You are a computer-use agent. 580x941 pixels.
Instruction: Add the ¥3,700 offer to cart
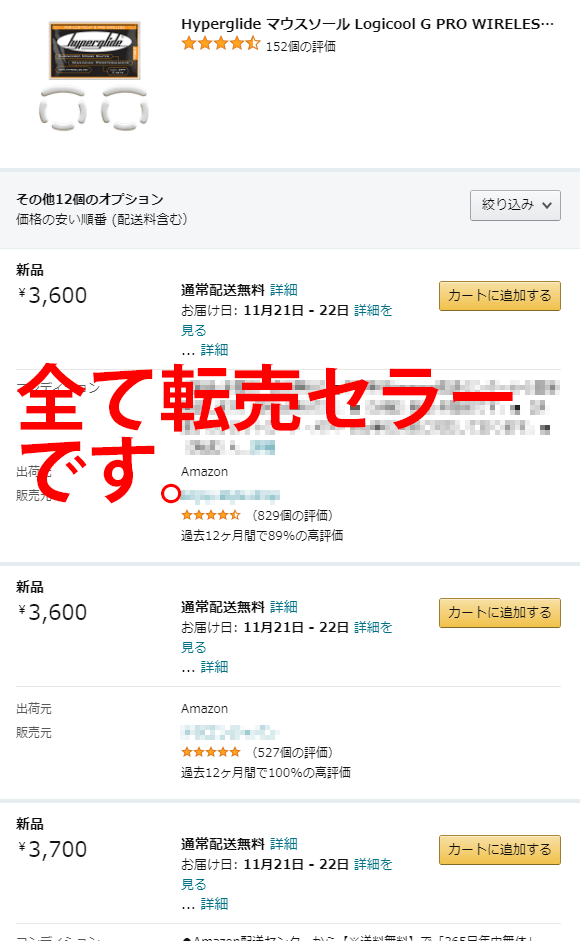(x=500, y=850)
